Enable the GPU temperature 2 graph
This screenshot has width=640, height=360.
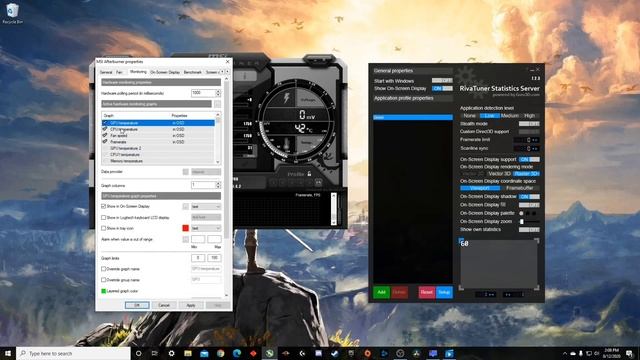coord(105,148)
